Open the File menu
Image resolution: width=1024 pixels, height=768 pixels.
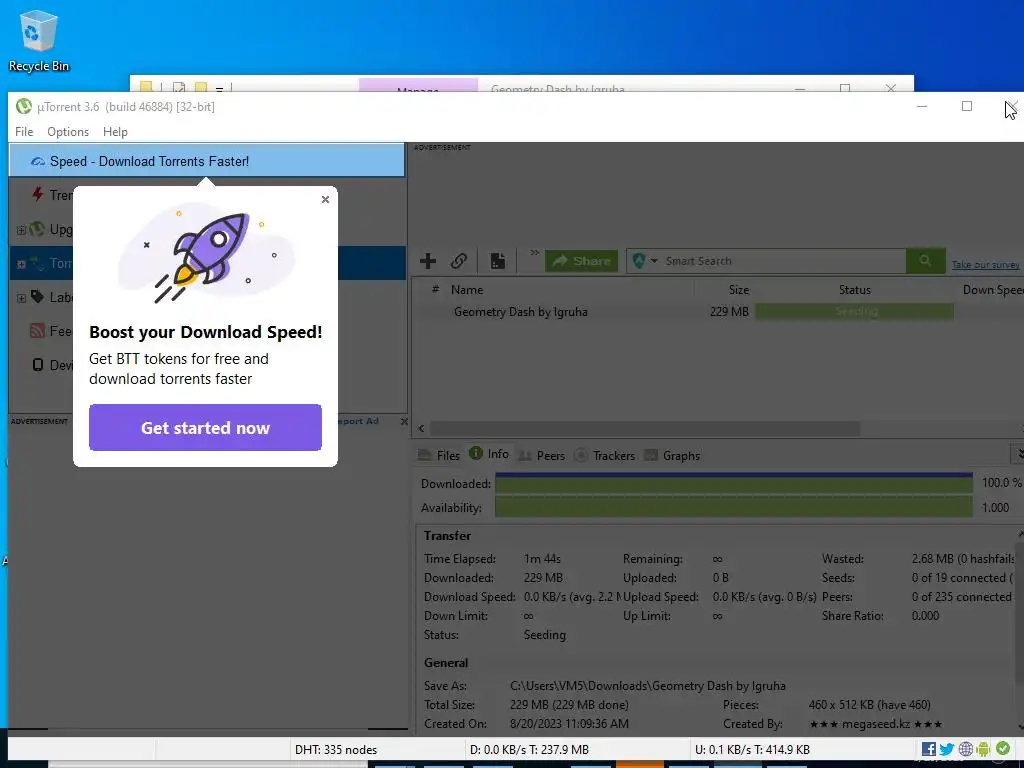pyautogui.click(x=24, y=132)
